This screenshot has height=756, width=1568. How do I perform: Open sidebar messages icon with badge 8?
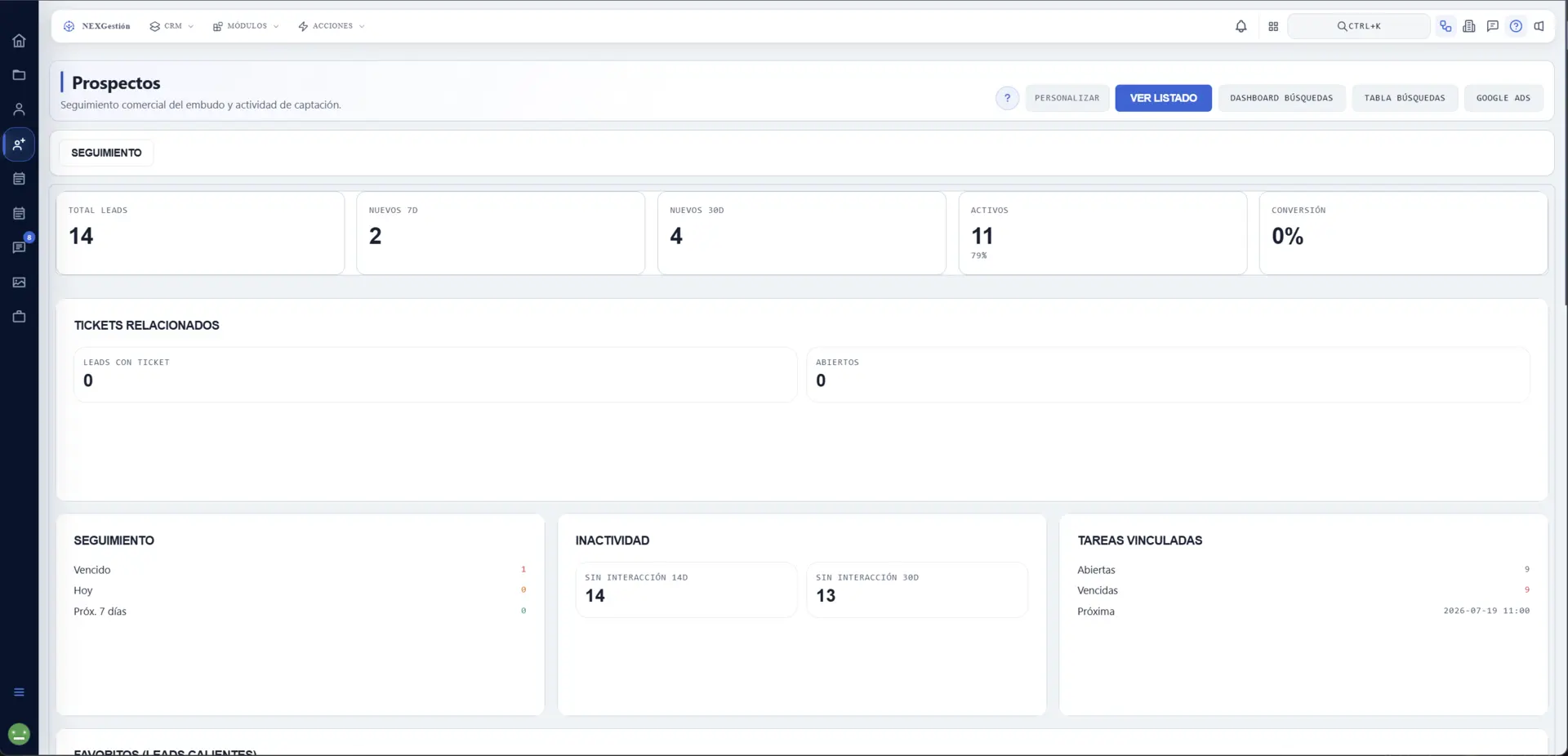[19, 247]
